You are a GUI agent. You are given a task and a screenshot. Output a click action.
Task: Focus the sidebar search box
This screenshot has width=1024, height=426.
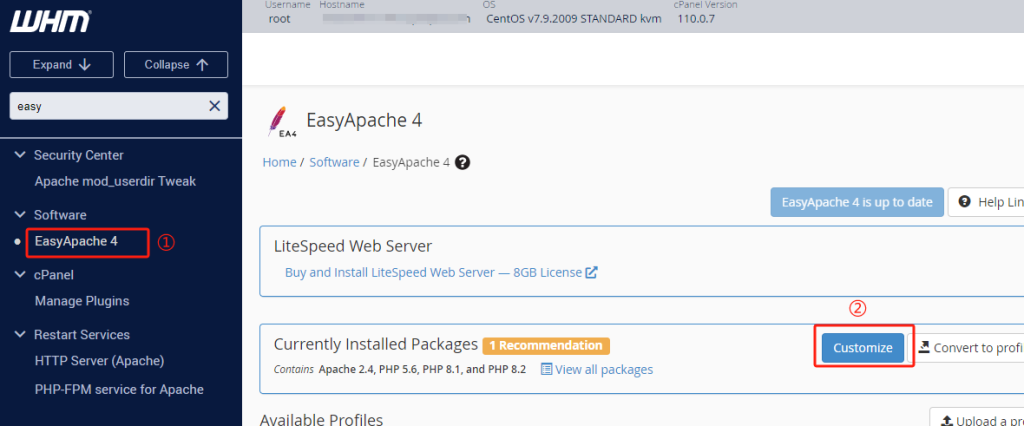(105, 106)
